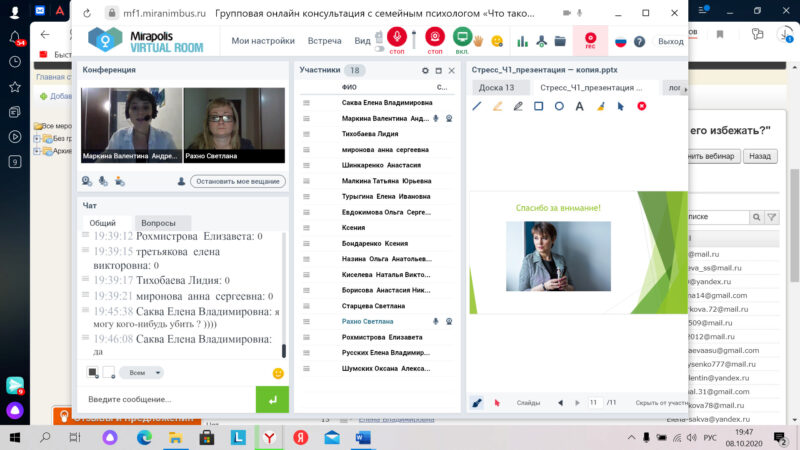Expand Архив tree folder in background window
The width and height of the screenshot is (800, 450).
37,151
